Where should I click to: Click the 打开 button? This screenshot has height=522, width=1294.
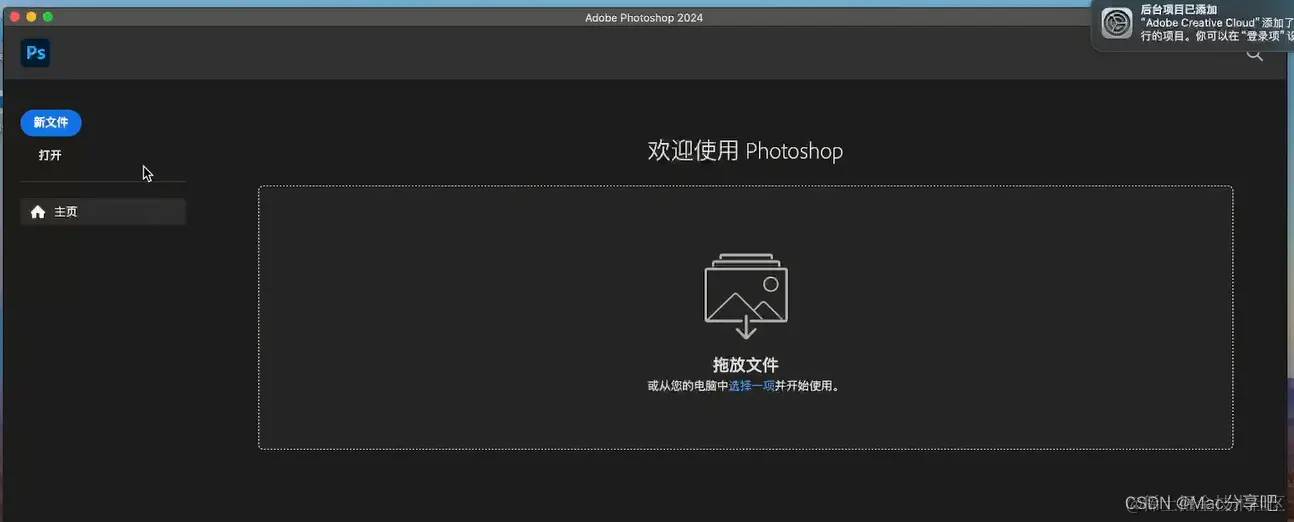pos(50,156)
